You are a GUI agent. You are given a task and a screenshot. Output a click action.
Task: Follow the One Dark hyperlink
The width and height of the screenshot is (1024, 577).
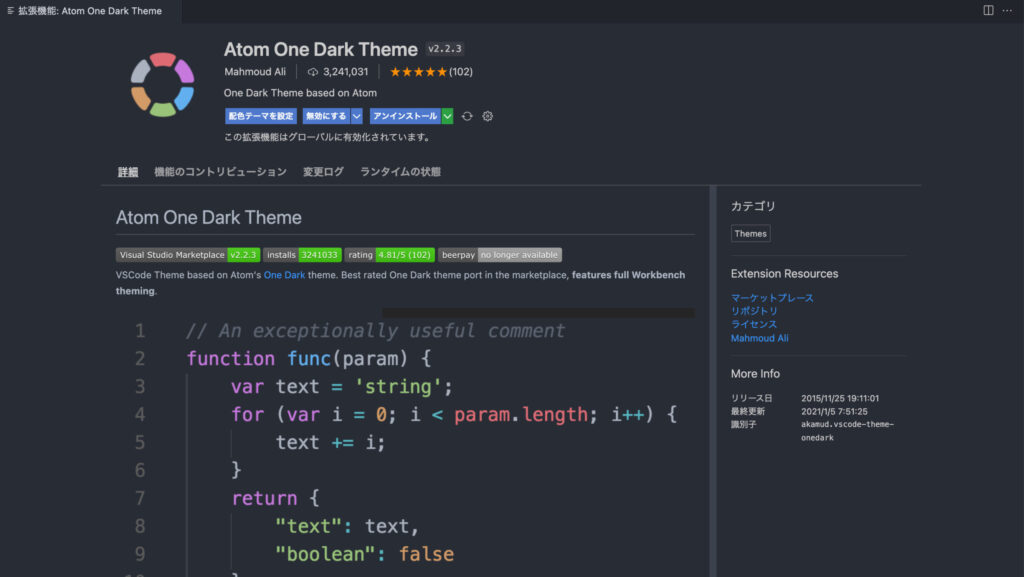pyautogui.click(x=284, y=275)
